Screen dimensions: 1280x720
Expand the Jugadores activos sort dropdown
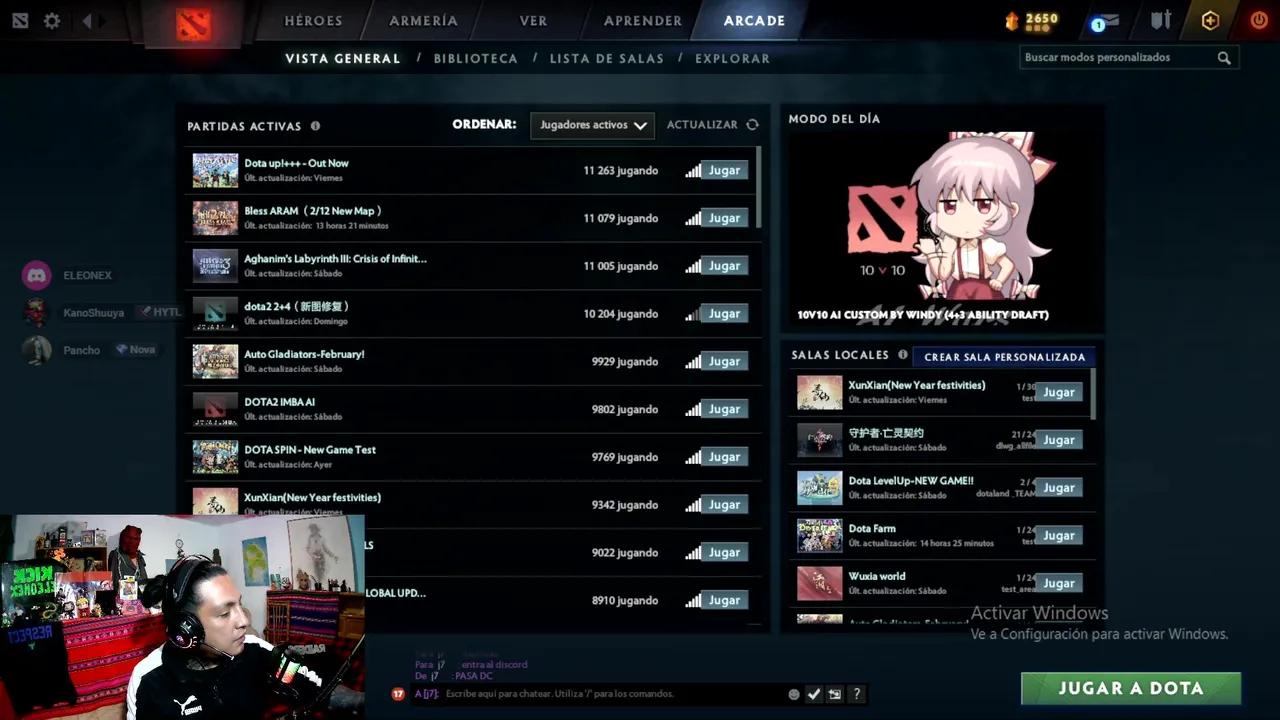pos(592,125)
